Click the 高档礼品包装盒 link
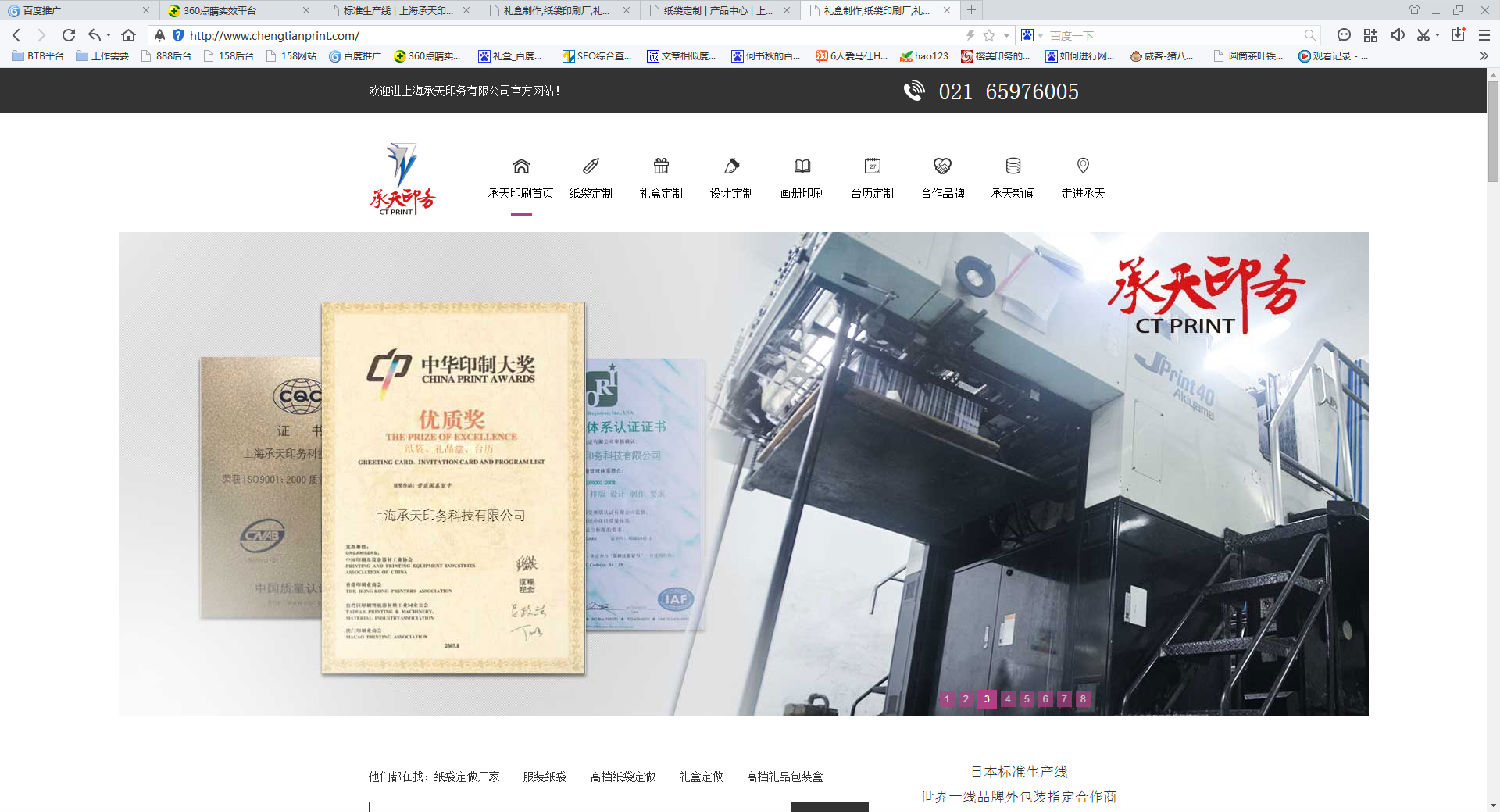The image size is (1500, 812). coord(785,776)
